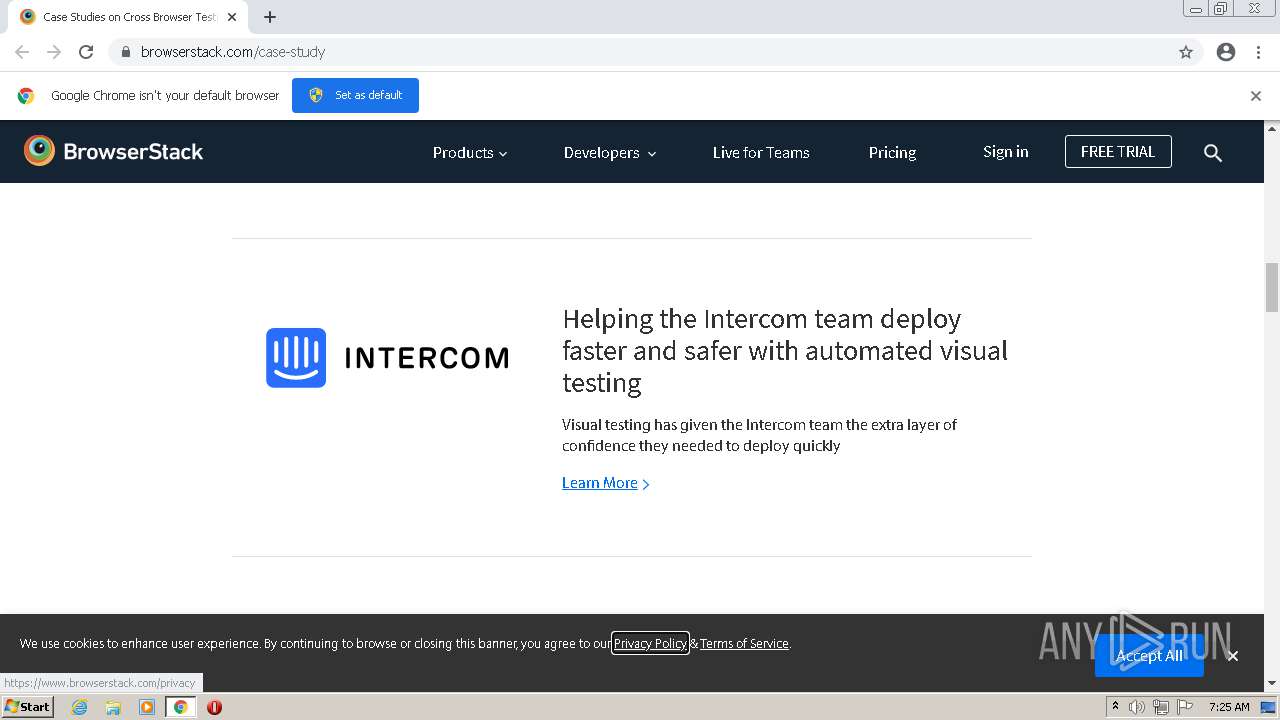Open the volume control tray icon

pos(1137,707)
